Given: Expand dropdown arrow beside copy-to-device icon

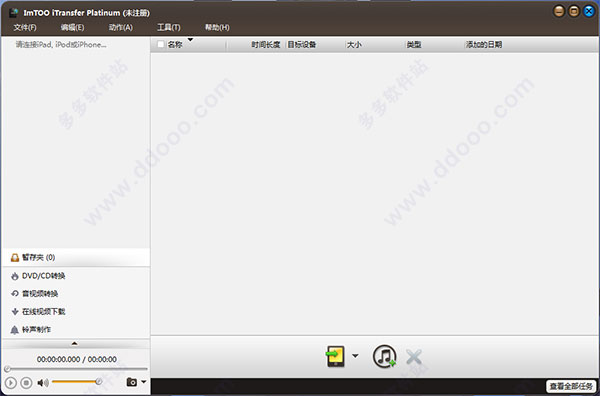Looking at the screenshot, I should [x=355, y=356].
